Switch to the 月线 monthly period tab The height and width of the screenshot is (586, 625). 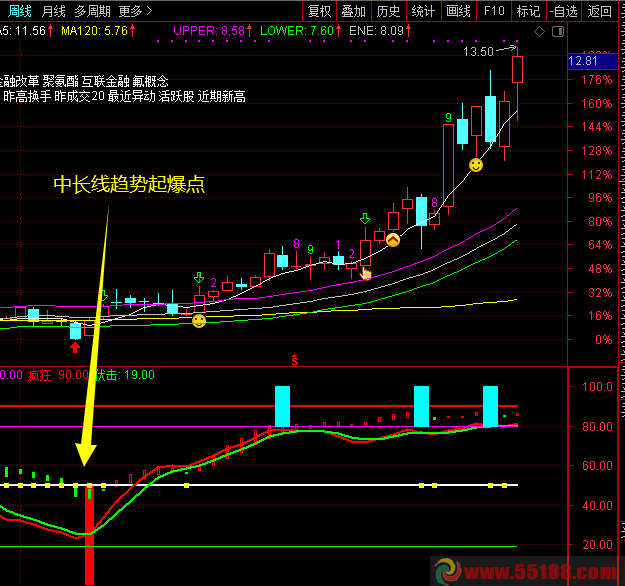click(54, 11)
